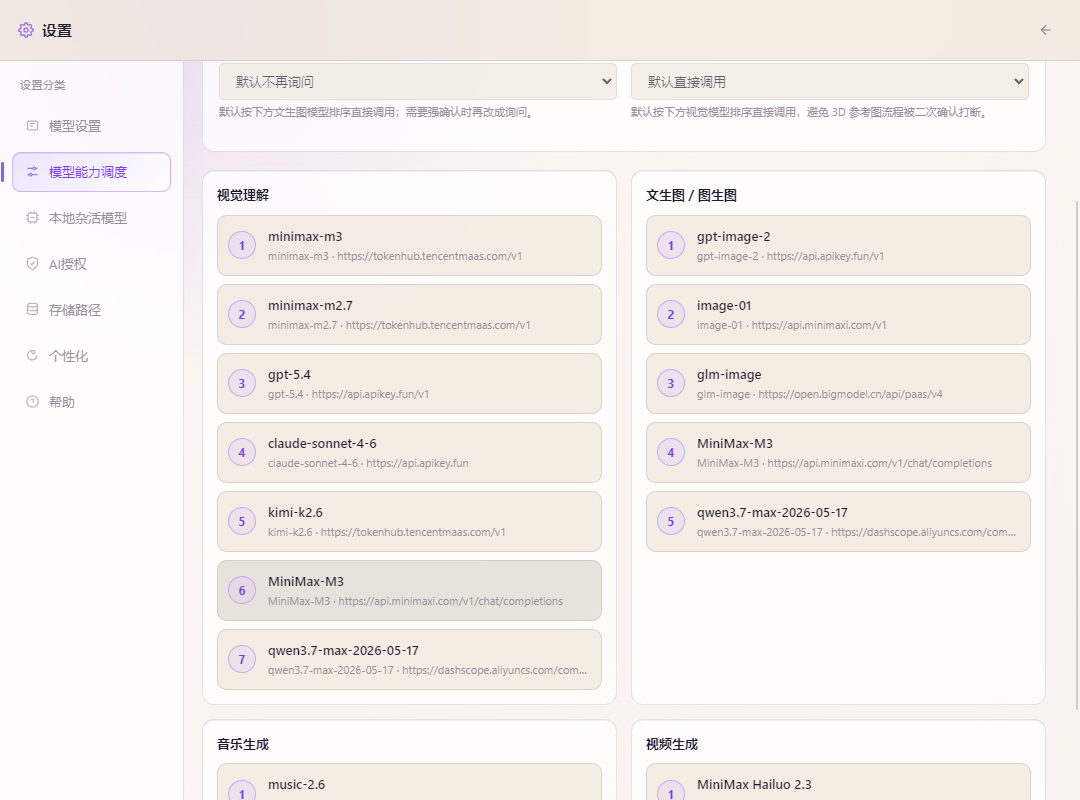Click the 视频生成 section heading
Screen dimensions: 1080x800
672,744
